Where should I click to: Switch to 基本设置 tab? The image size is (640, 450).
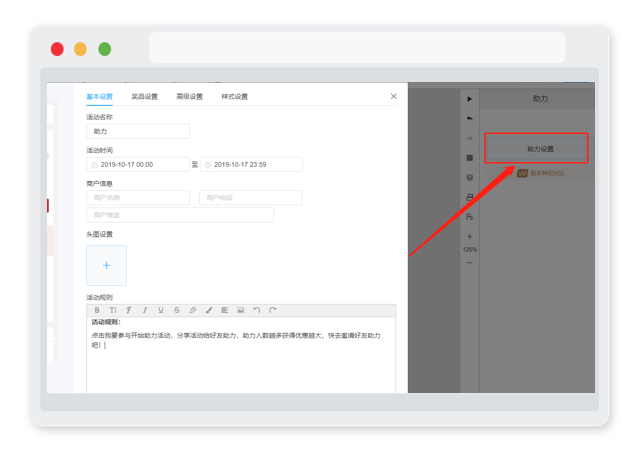(x=100, y=97)
